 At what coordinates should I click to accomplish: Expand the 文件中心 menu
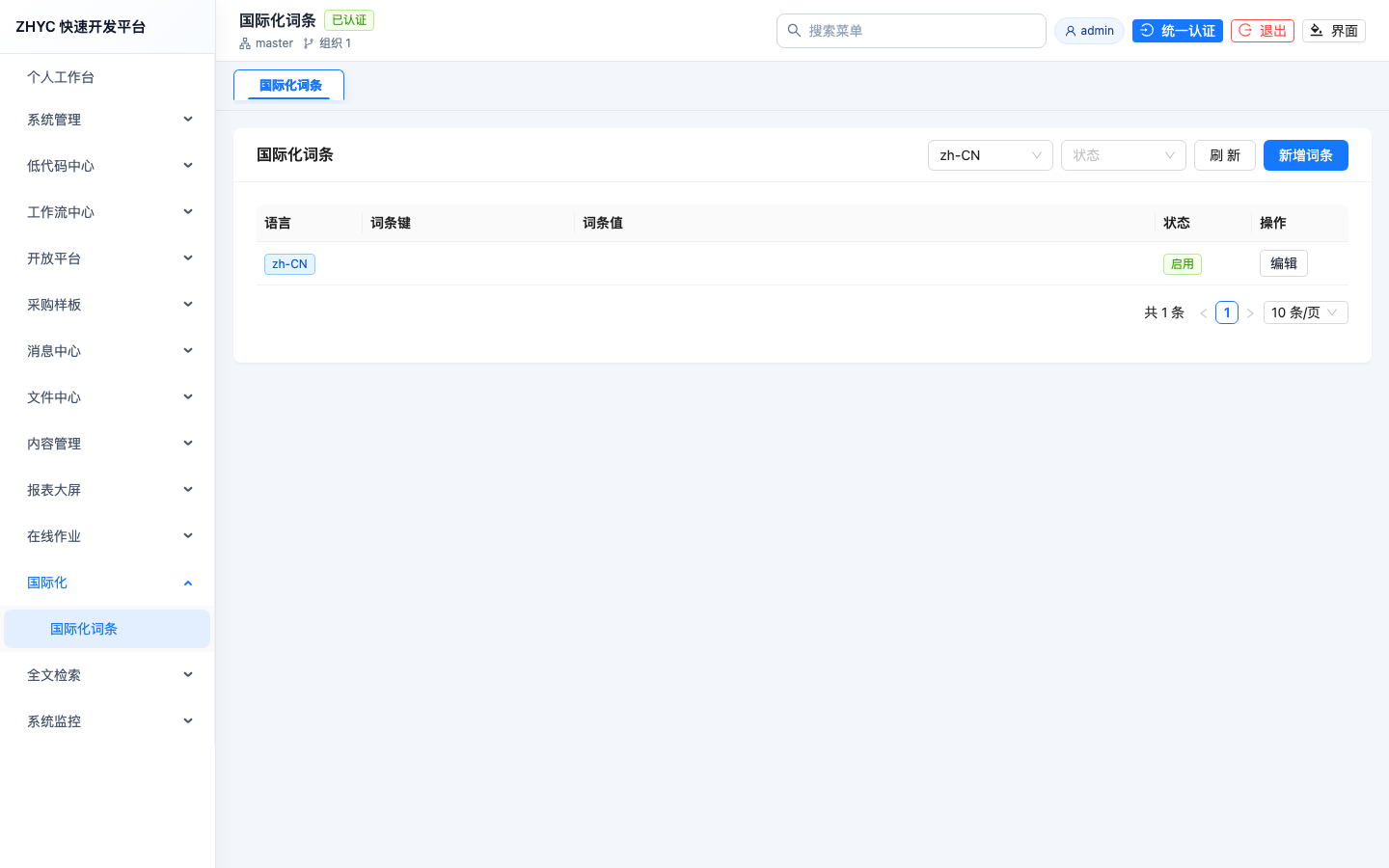click(x=107, y=397)
